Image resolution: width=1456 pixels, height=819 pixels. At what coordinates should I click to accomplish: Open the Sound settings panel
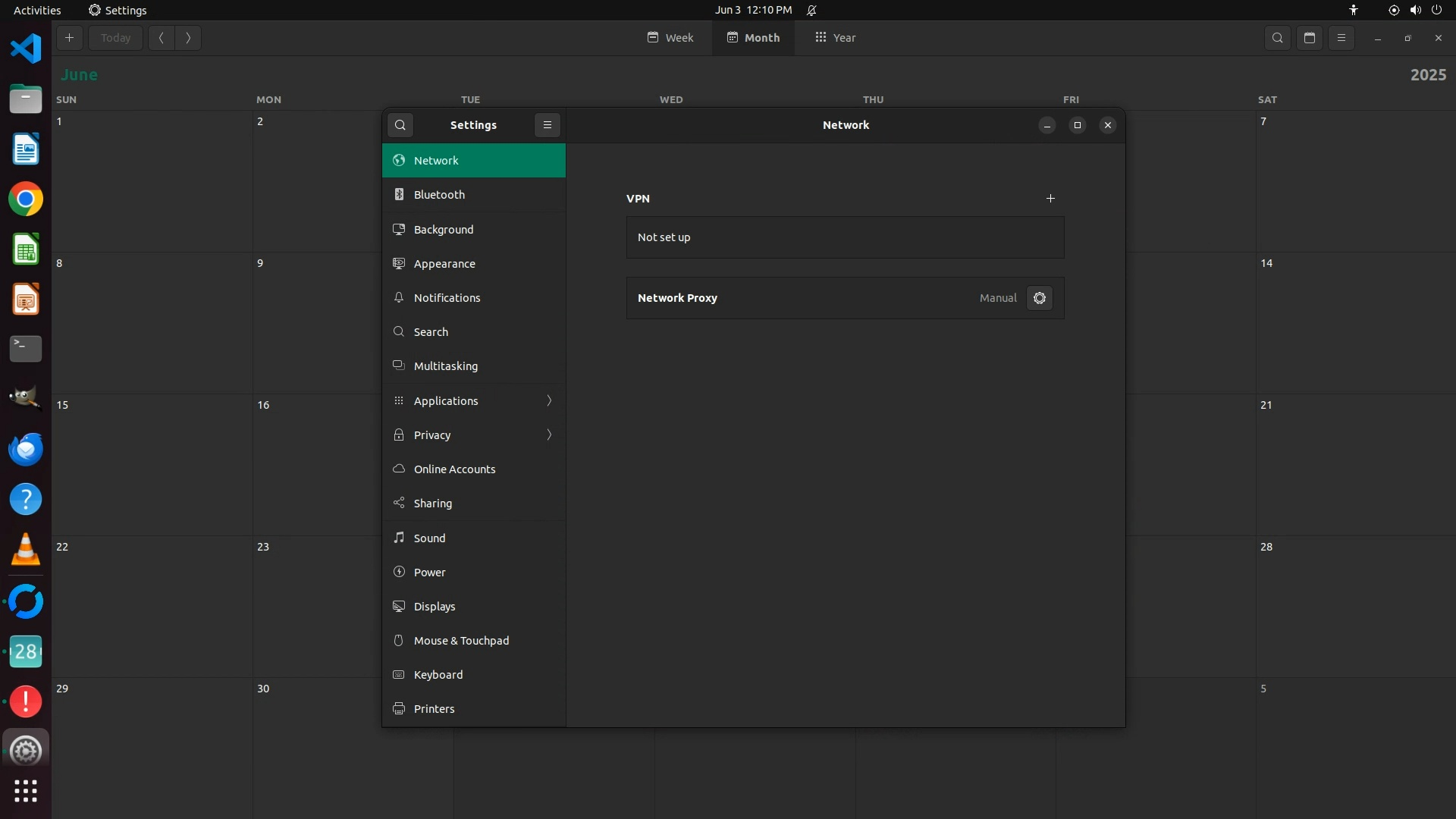pos(474,538)
